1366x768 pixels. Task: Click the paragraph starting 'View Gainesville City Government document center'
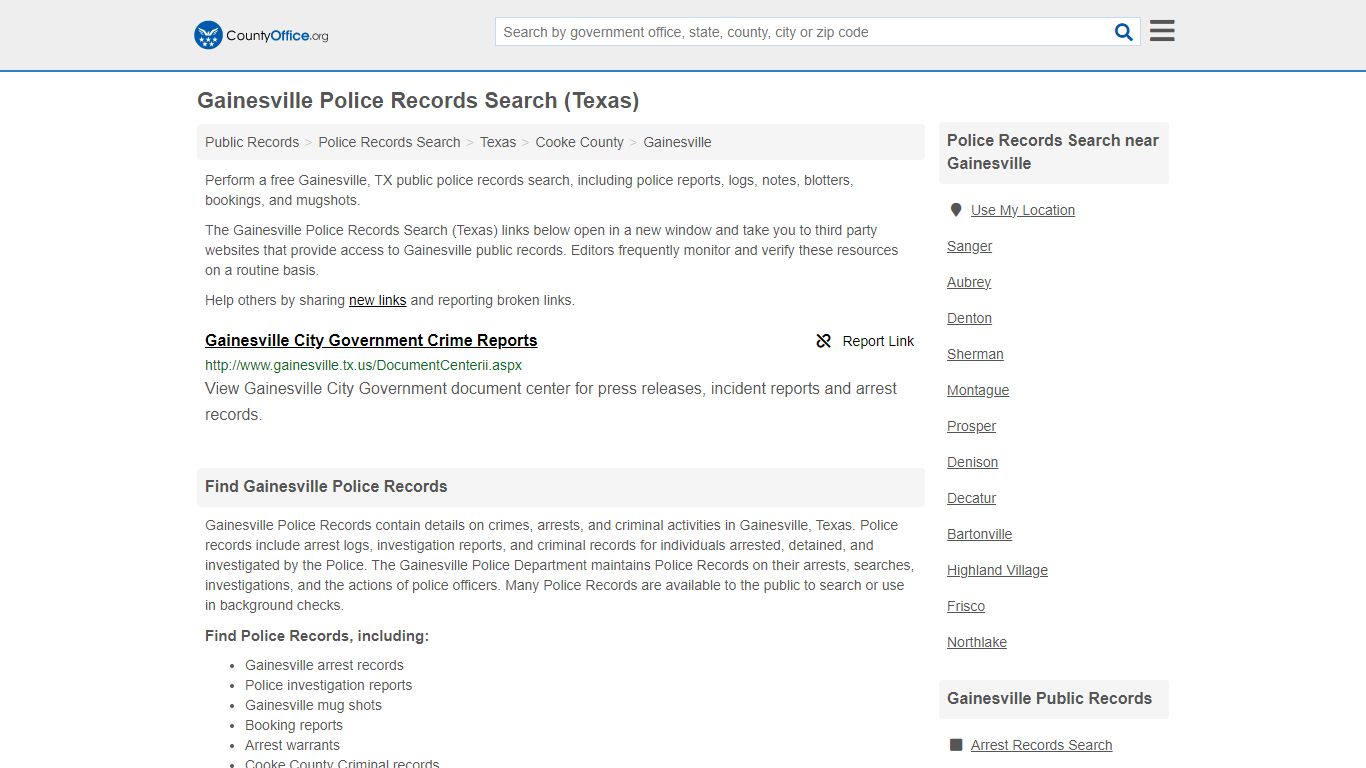click(x=551, y=401)
